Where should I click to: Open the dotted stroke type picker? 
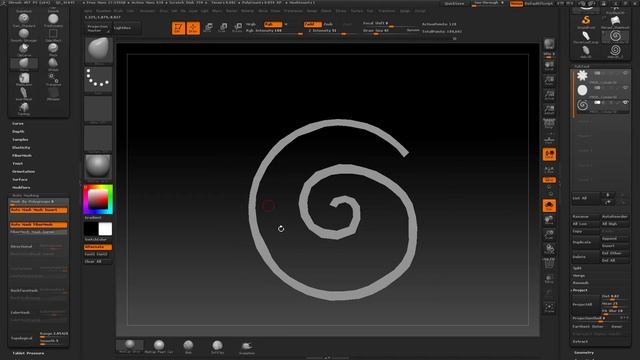click(x=98, y=79)
